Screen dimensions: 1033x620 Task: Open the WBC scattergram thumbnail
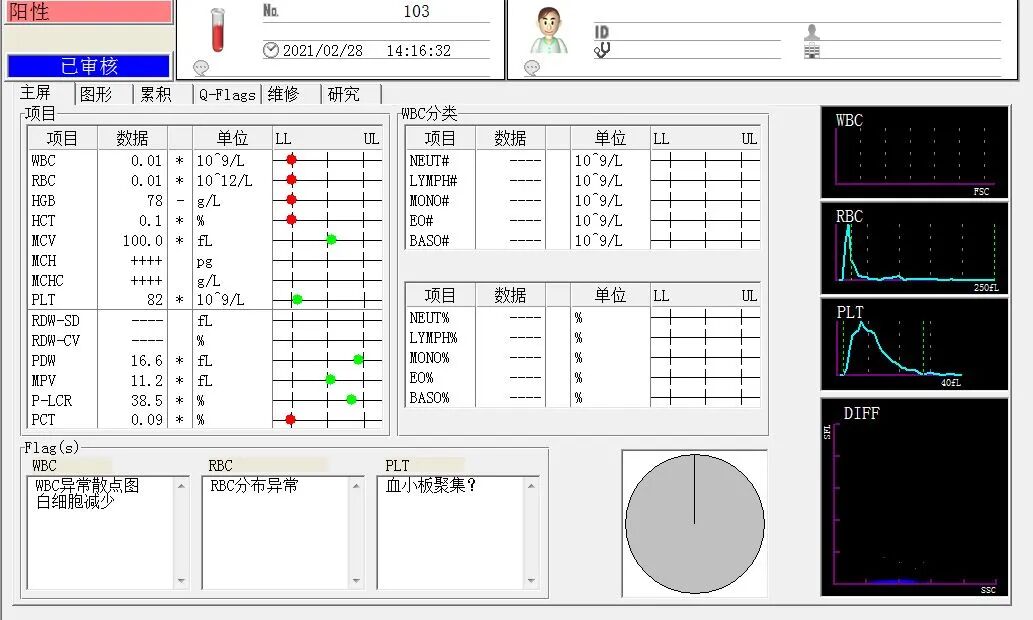pos(914,152)
